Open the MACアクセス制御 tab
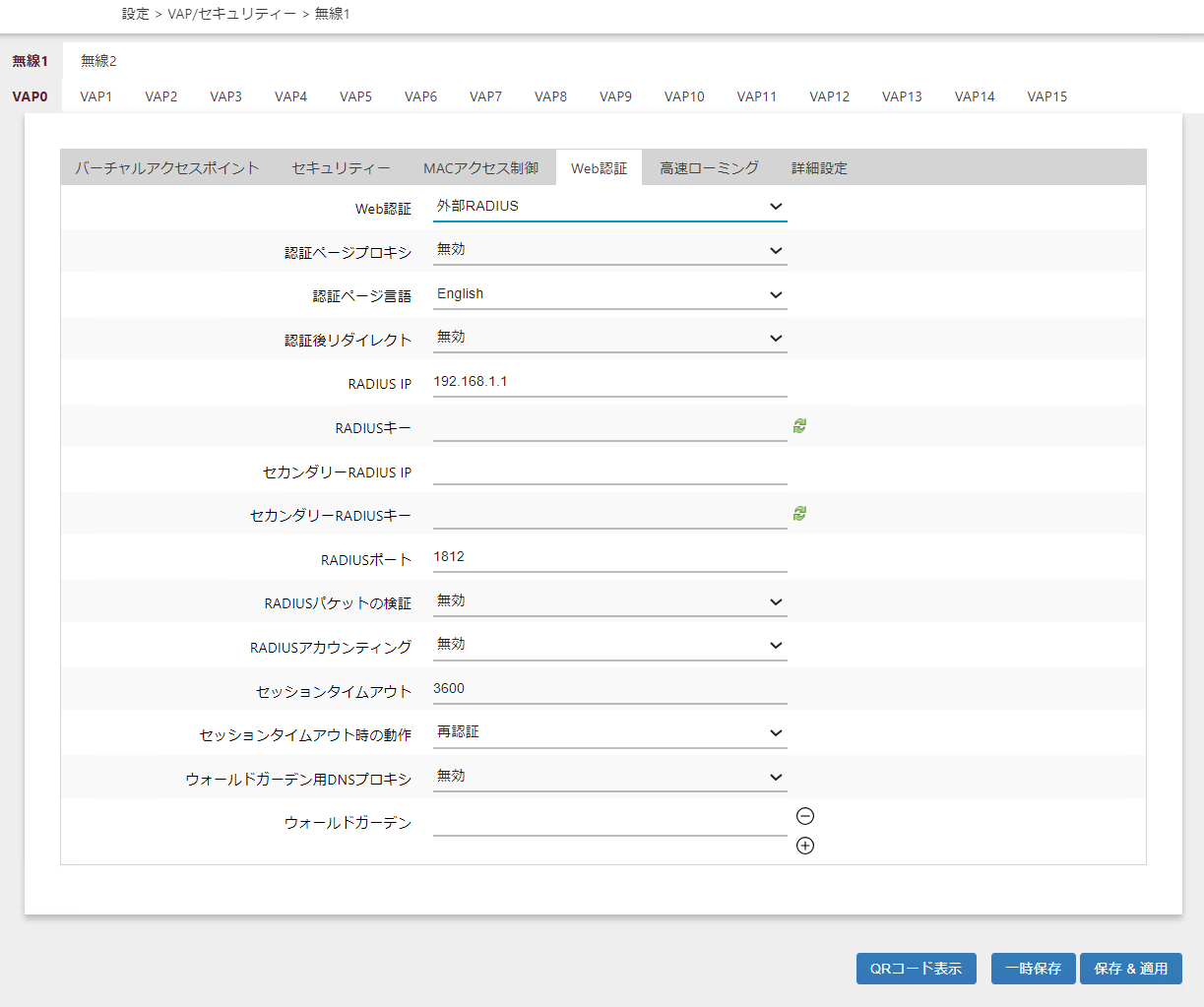1204x1007 pixels. coord(481,168)
